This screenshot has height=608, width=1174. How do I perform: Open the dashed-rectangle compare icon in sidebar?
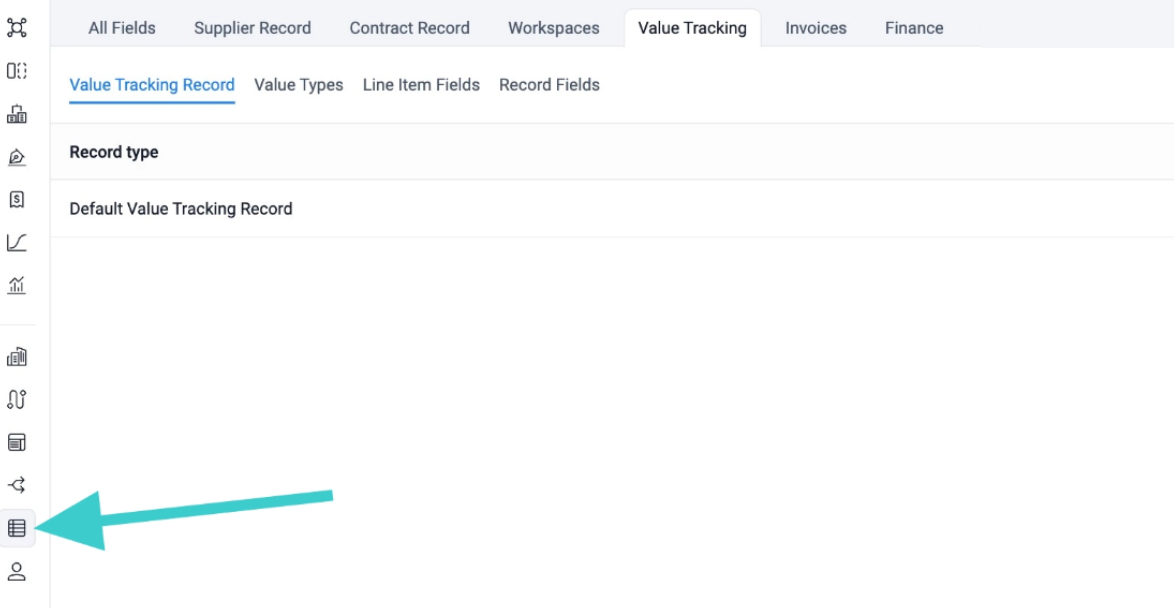pyautogui.click(x=17, y=71)
